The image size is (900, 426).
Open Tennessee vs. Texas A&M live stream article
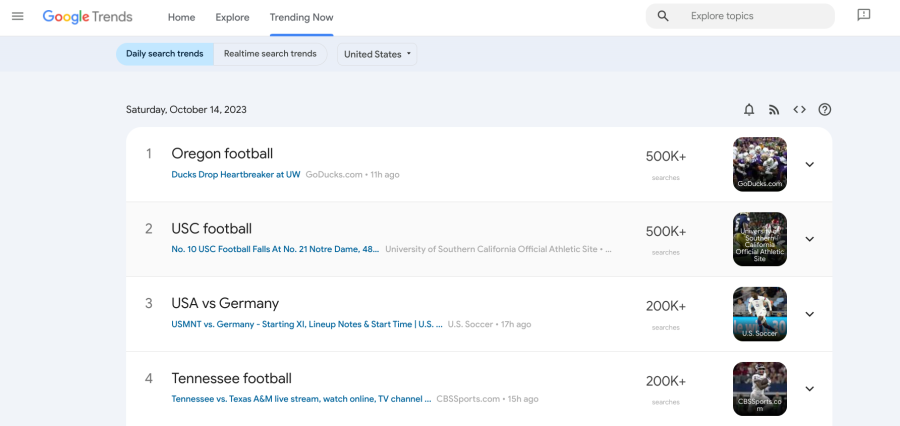(301, 399)
